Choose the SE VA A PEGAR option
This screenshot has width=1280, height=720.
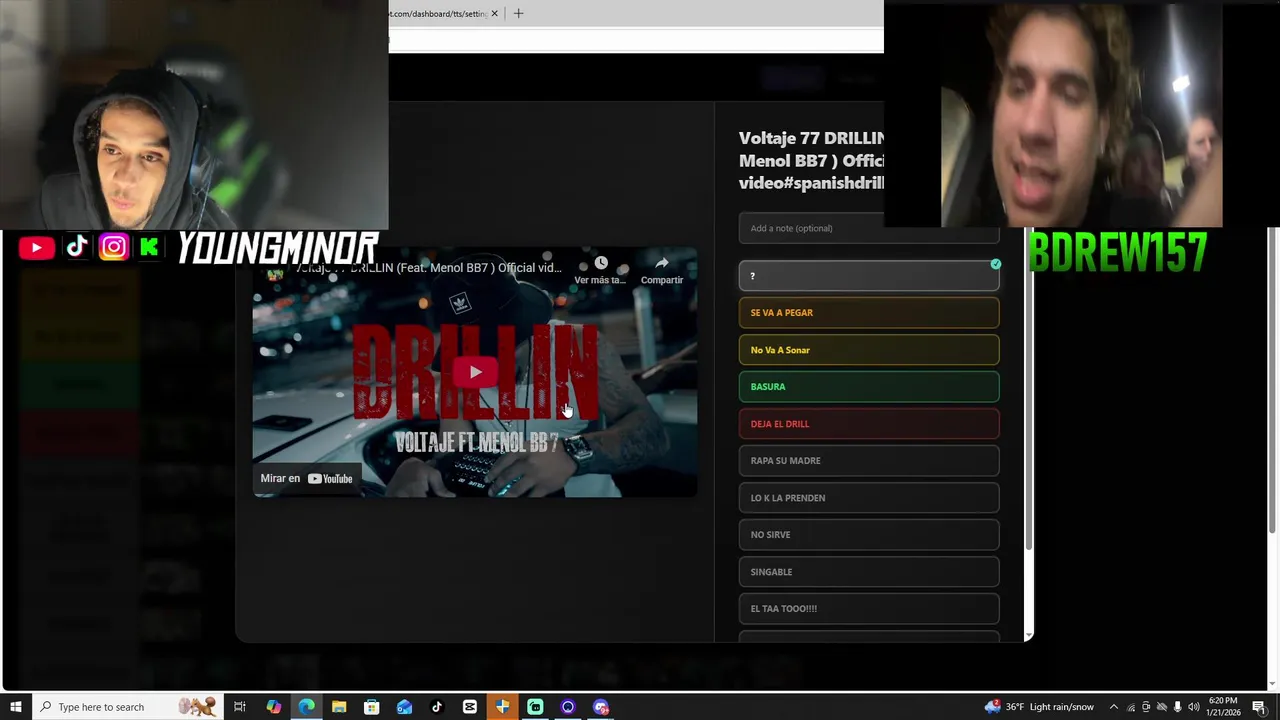[869, 313]
